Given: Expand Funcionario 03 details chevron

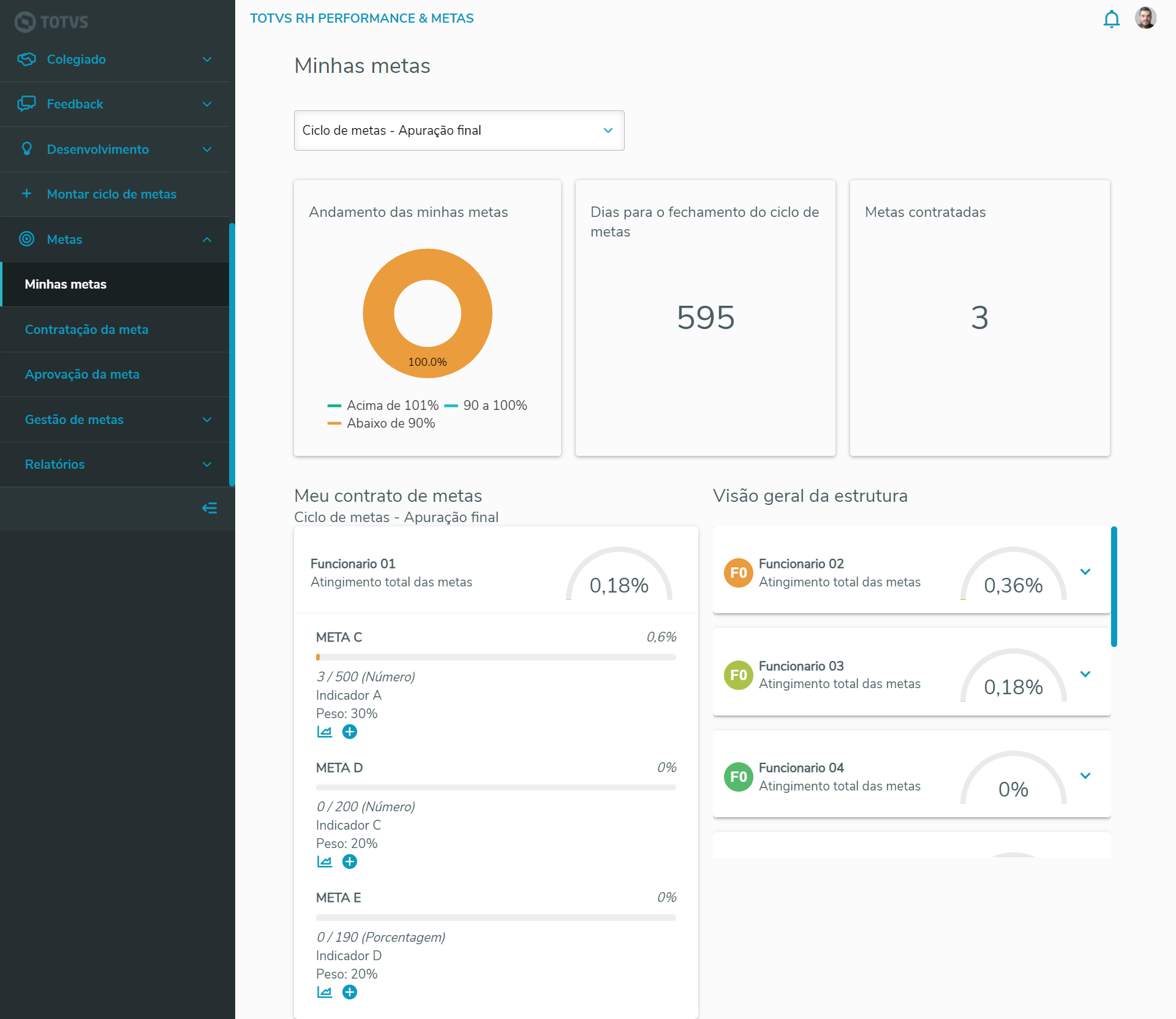Looking at the screenshot, I should tap(1085, 674).
